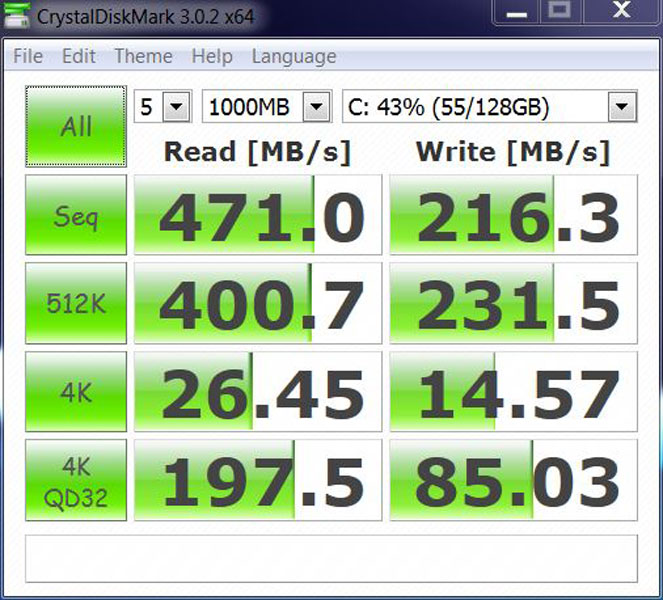This screenshot has width=663, height=600.
Task: Click the 512K write result 231.5
Action: click(514, 303)
